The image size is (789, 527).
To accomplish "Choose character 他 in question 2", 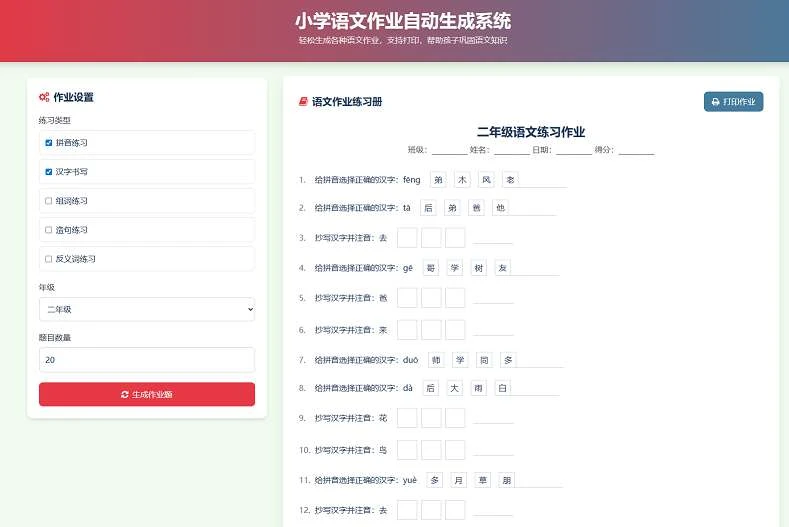I will 501,207.
